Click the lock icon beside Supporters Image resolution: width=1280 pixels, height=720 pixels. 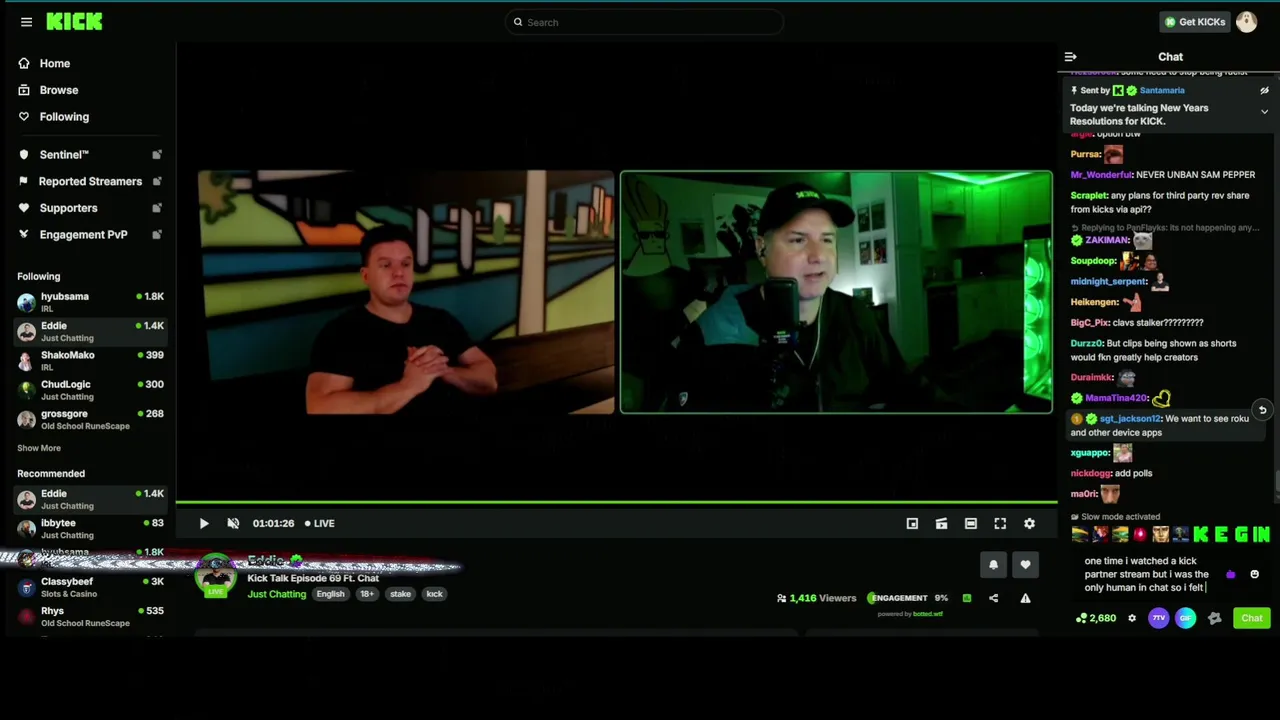click(157, 208)
